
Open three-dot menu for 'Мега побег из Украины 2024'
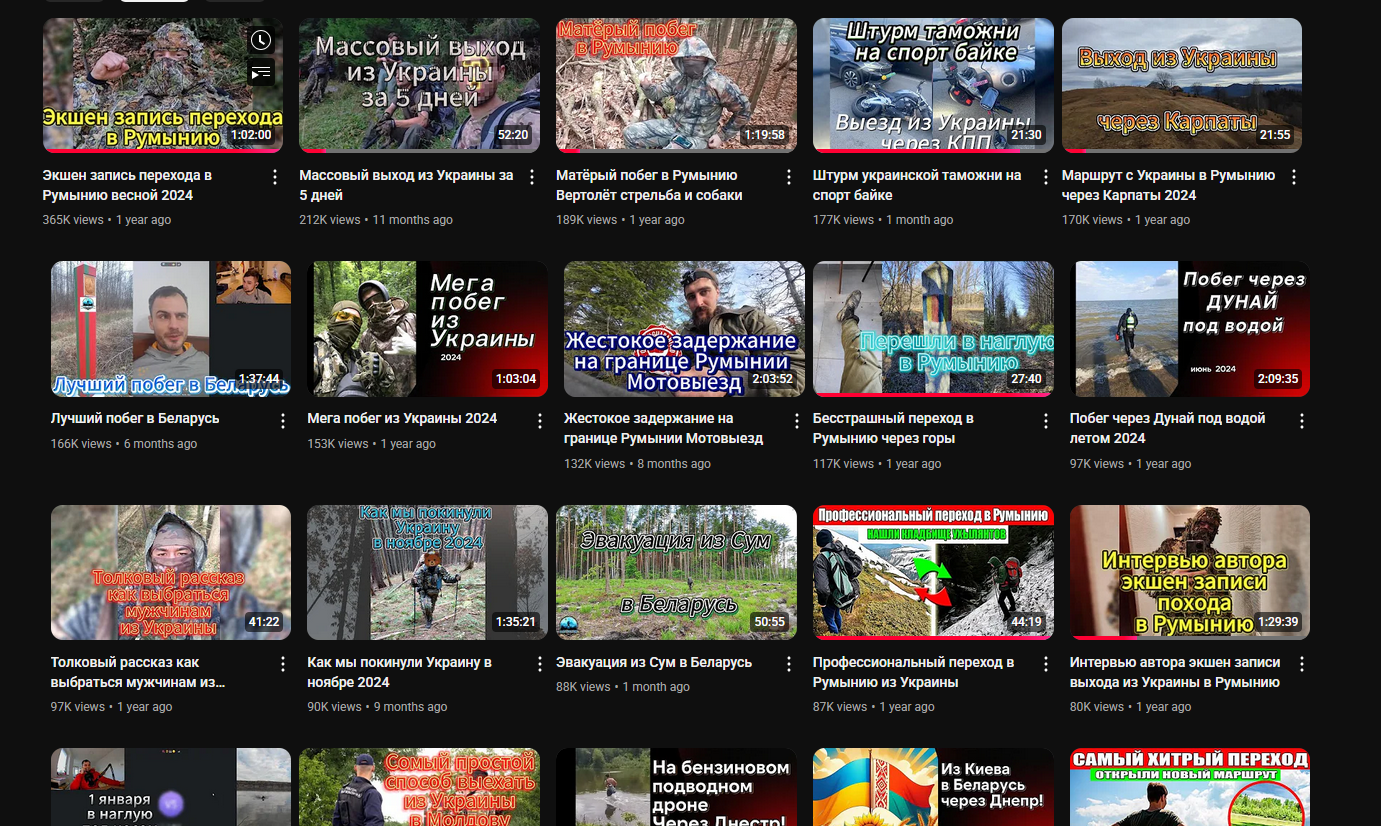click(540, 421)
